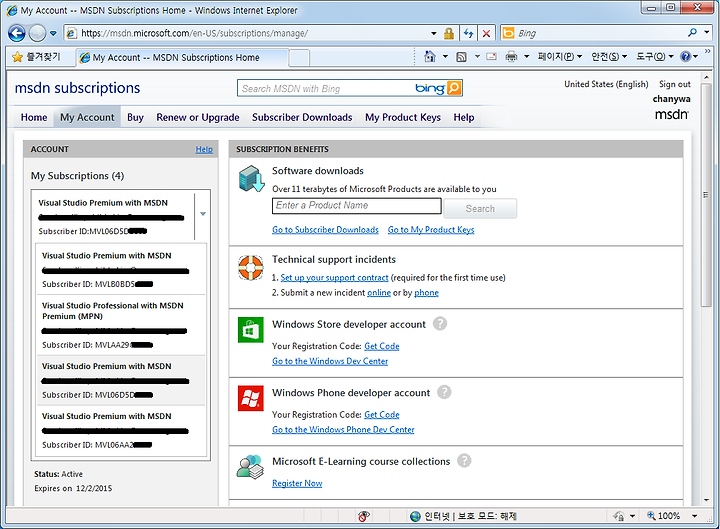Open recent pages dropdown next to Forward
720x529 pixels.
click(x=53, y=33)
